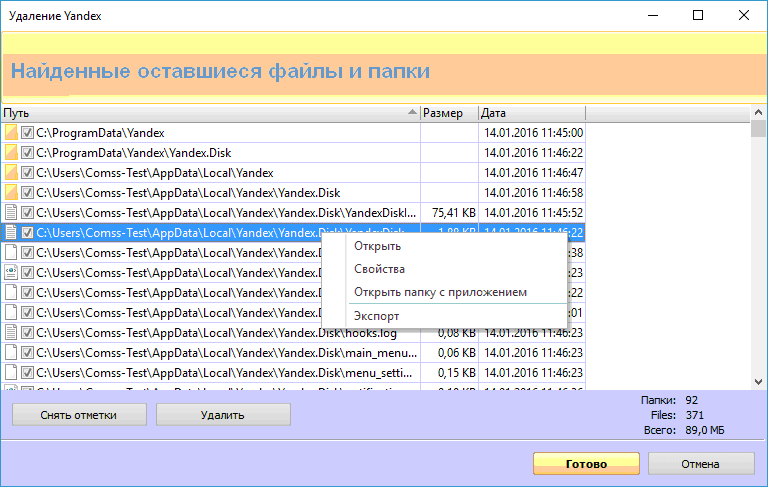768x487 pixels.
Task: Toggle checkbox for AppData\Local\Yandex folder
Action: click(27, 173)
